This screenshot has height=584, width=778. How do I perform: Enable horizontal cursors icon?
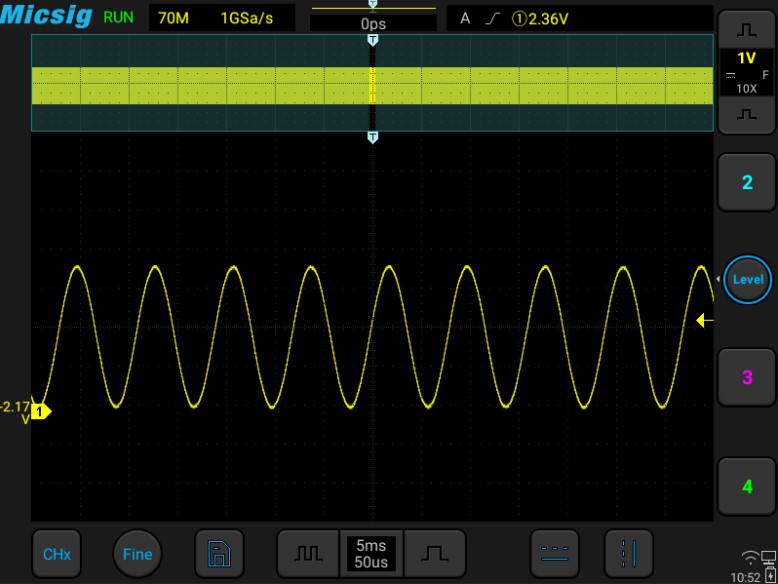pyautogui.click(x=553, y=554)
